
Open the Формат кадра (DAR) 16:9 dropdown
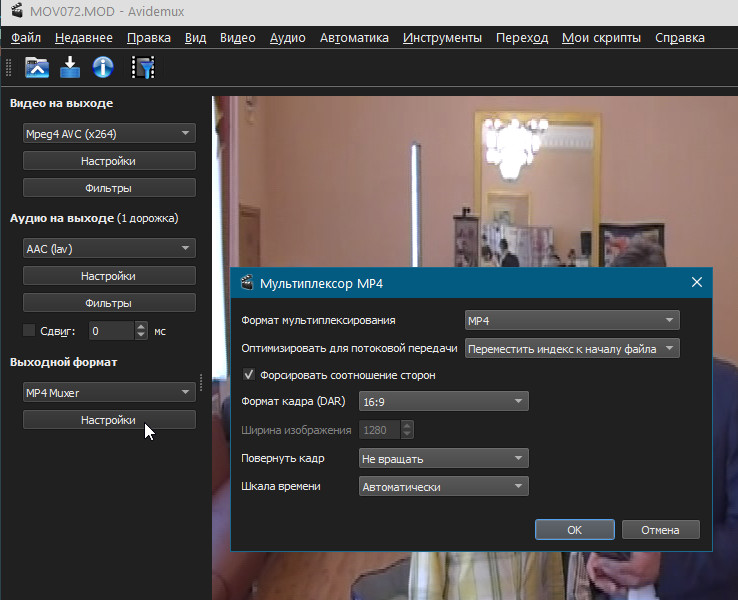click(x=443, y=401)
